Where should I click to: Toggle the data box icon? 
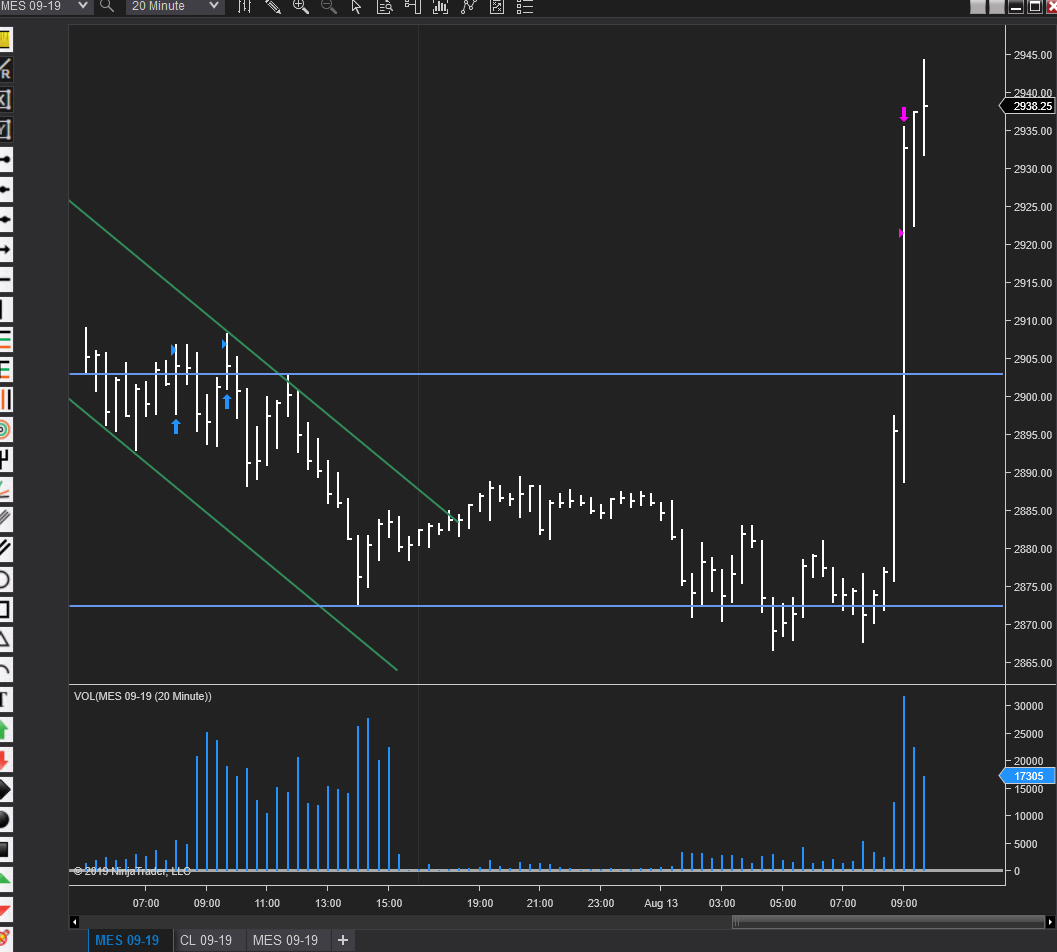coord(385,7)
